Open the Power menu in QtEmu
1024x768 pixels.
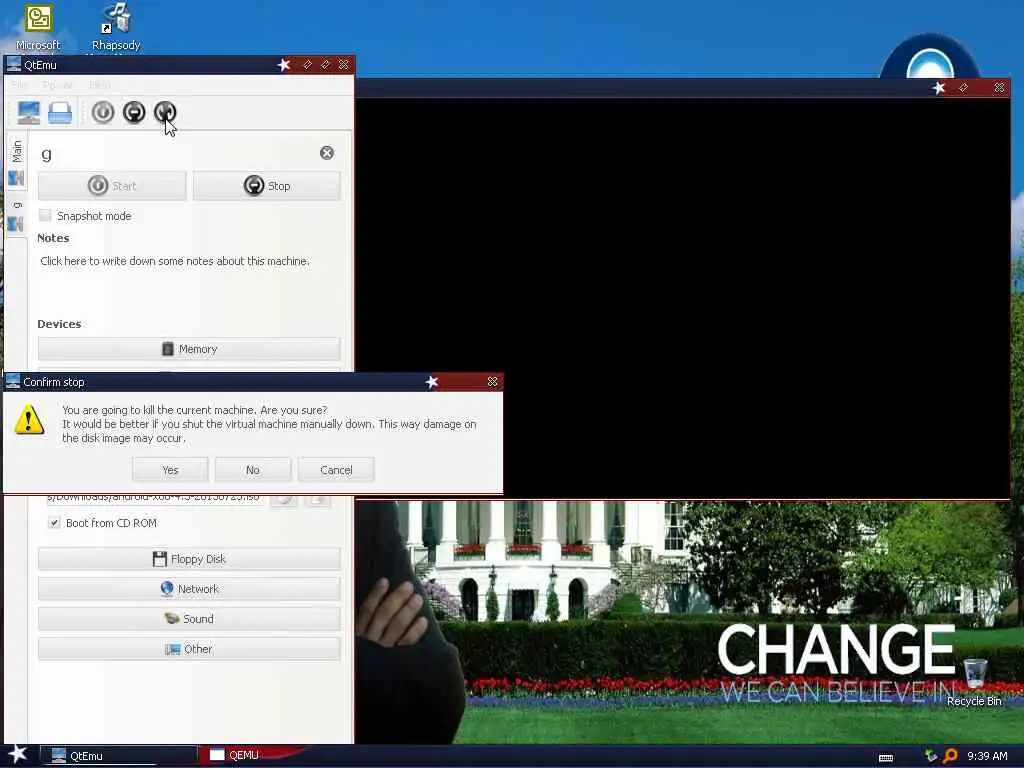pyautogui.click(x=57, y=85)
